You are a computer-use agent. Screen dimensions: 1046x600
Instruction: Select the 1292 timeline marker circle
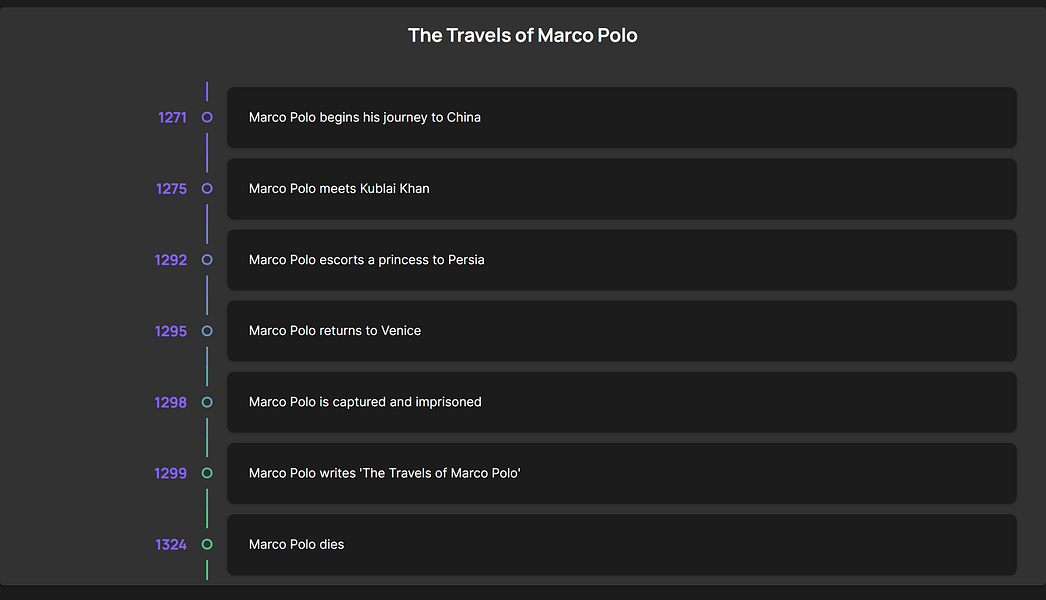coord(207,260)
